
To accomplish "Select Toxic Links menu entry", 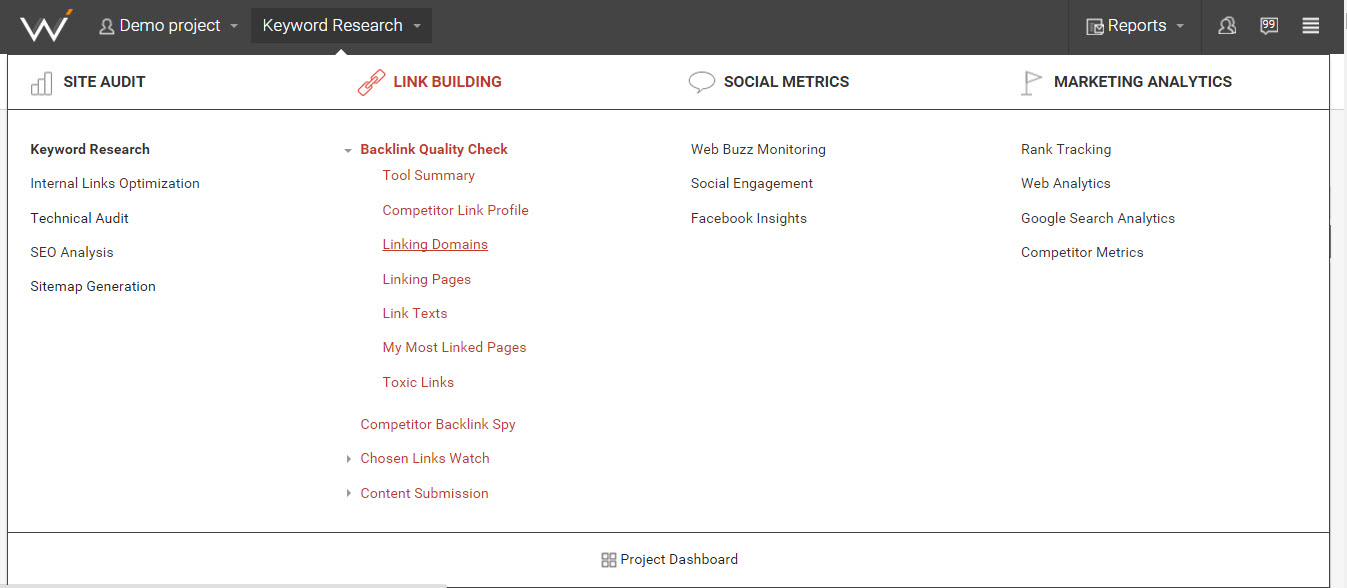I will coord(418,382).
